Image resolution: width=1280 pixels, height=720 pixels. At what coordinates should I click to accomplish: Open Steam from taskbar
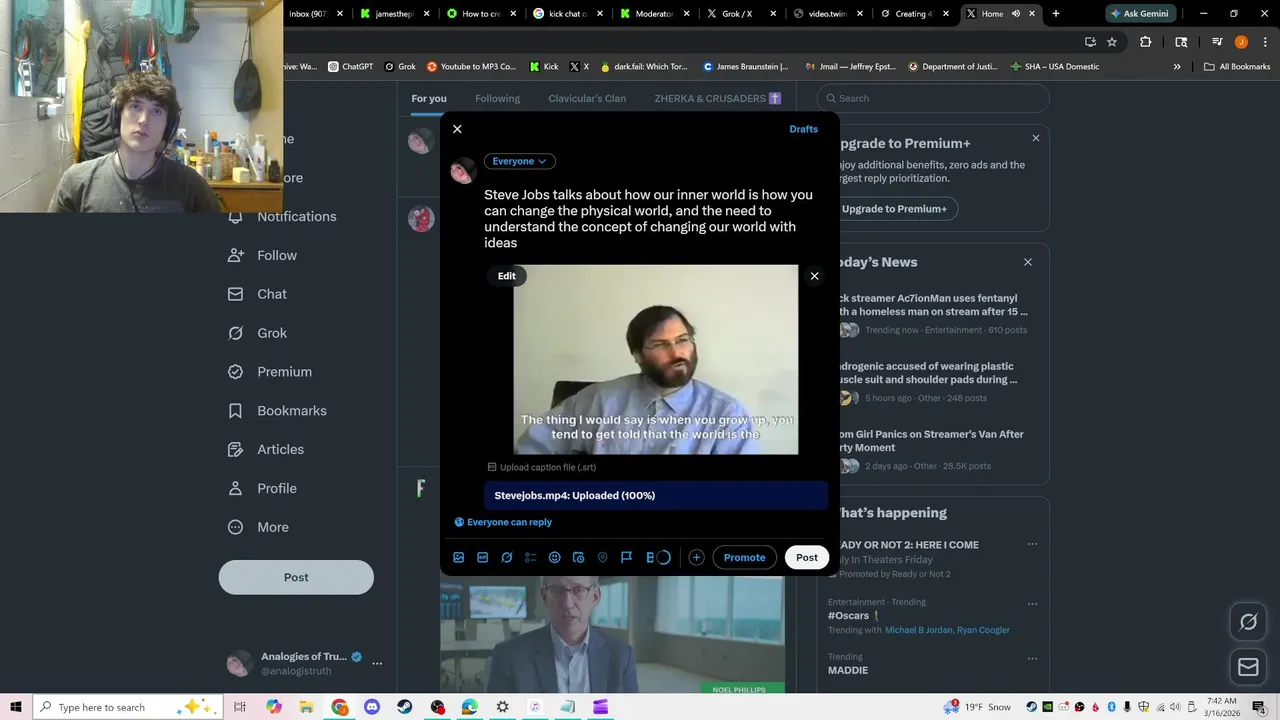click(404, 707)
